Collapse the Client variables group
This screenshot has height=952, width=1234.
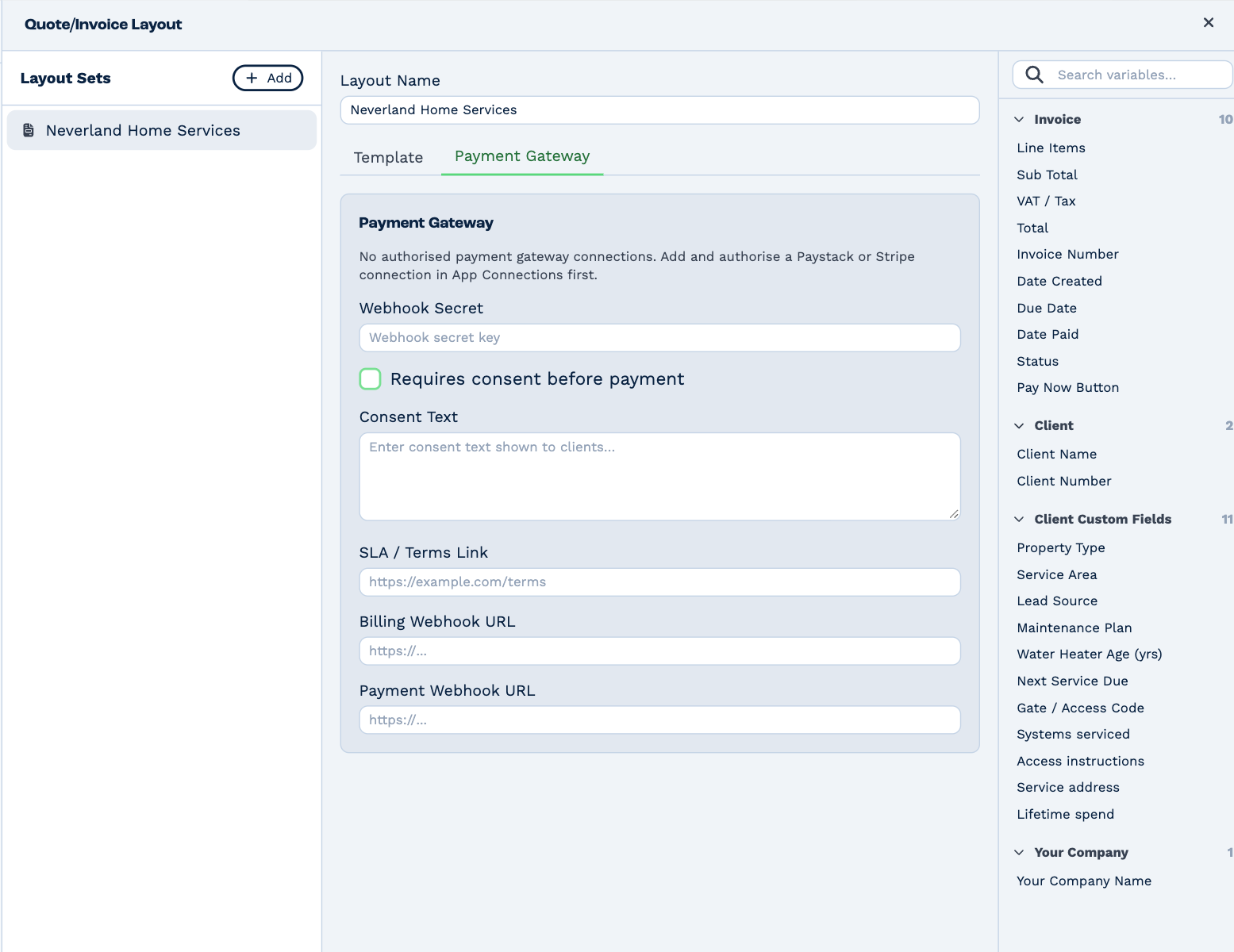(1019, 425)
